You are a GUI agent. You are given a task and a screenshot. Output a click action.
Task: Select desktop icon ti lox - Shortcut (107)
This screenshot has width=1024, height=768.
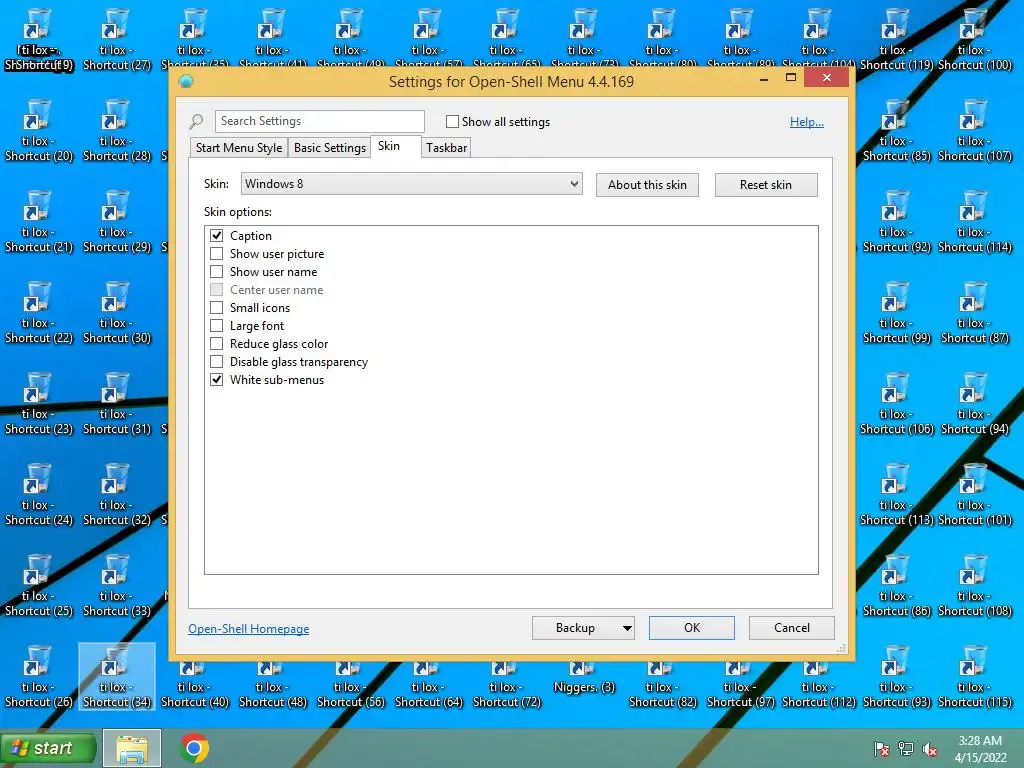974,131
